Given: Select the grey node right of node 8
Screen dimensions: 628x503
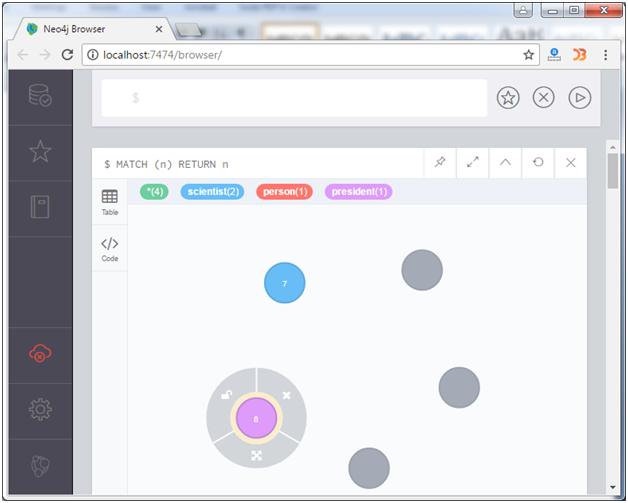Looking at the screenshot, I should pyautogui.click(x=459, y=388).
